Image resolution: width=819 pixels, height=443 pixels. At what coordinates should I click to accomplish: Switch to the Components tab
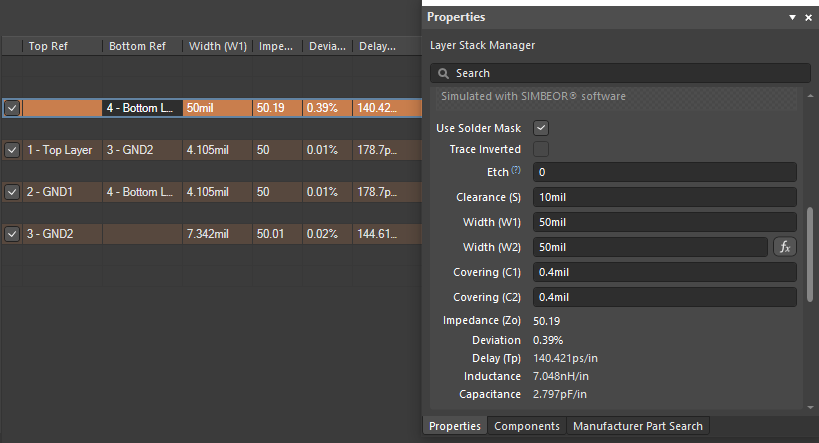click(x=526, y=426)
